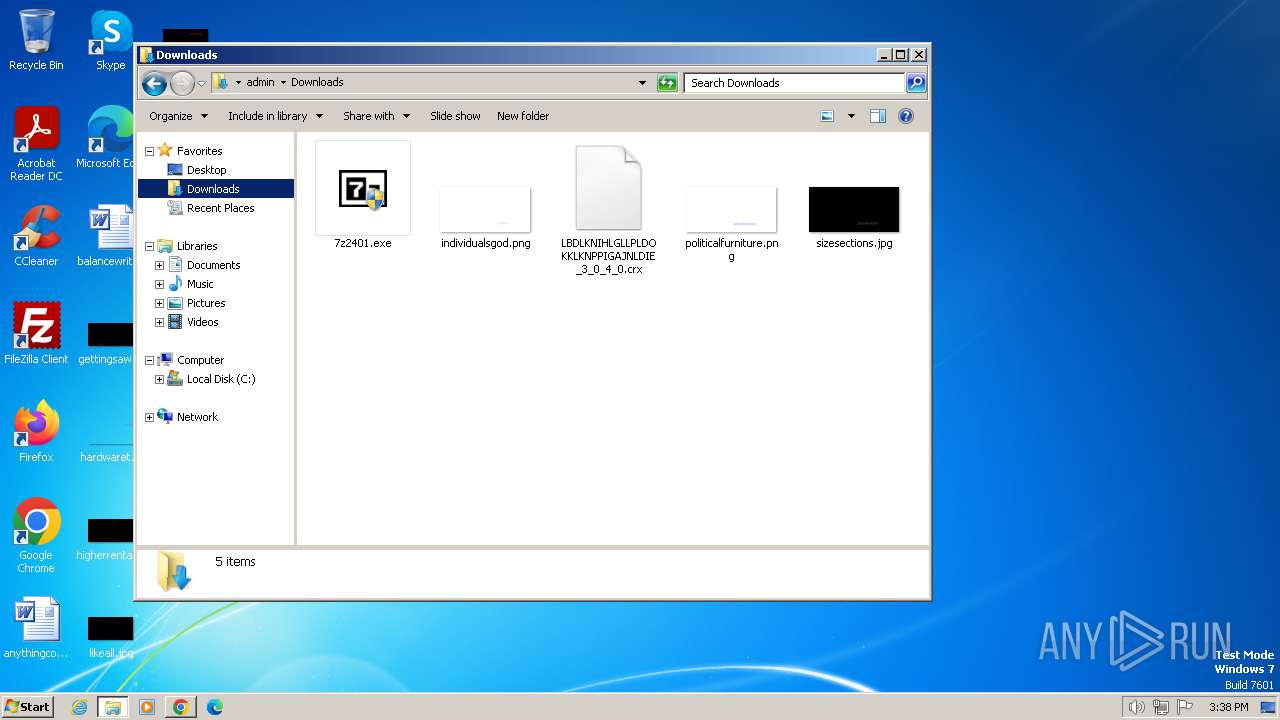Viewport: 1280px width, 720px height.
Task: Open CCleaner desktop shortcut
Action: tap(36, 236)
